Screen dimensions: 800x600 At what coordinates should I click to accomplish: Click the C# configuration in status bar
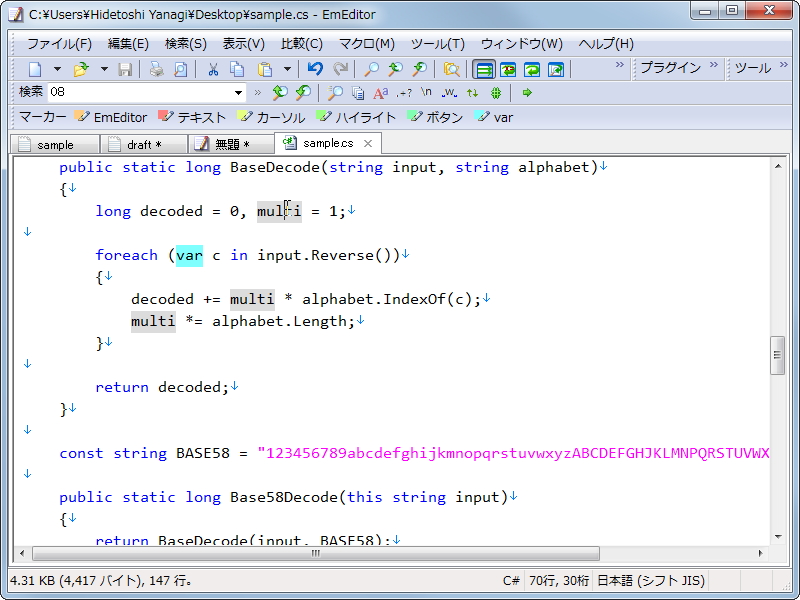(511, 581)
